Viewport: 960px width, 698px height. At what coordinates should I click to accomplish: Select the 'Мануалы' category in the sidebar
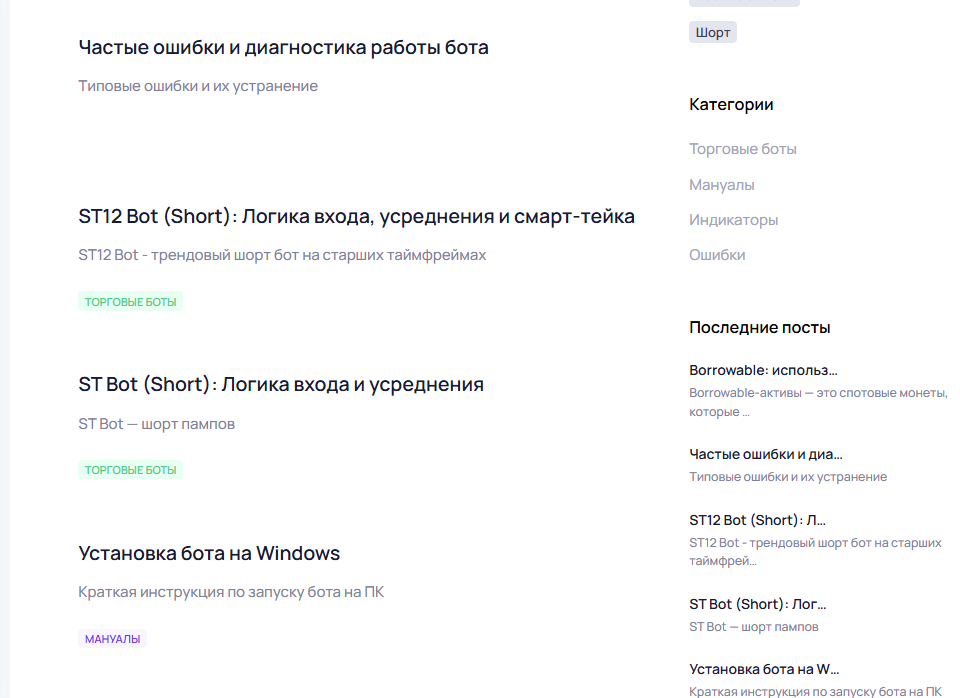(x=722, y=185)
